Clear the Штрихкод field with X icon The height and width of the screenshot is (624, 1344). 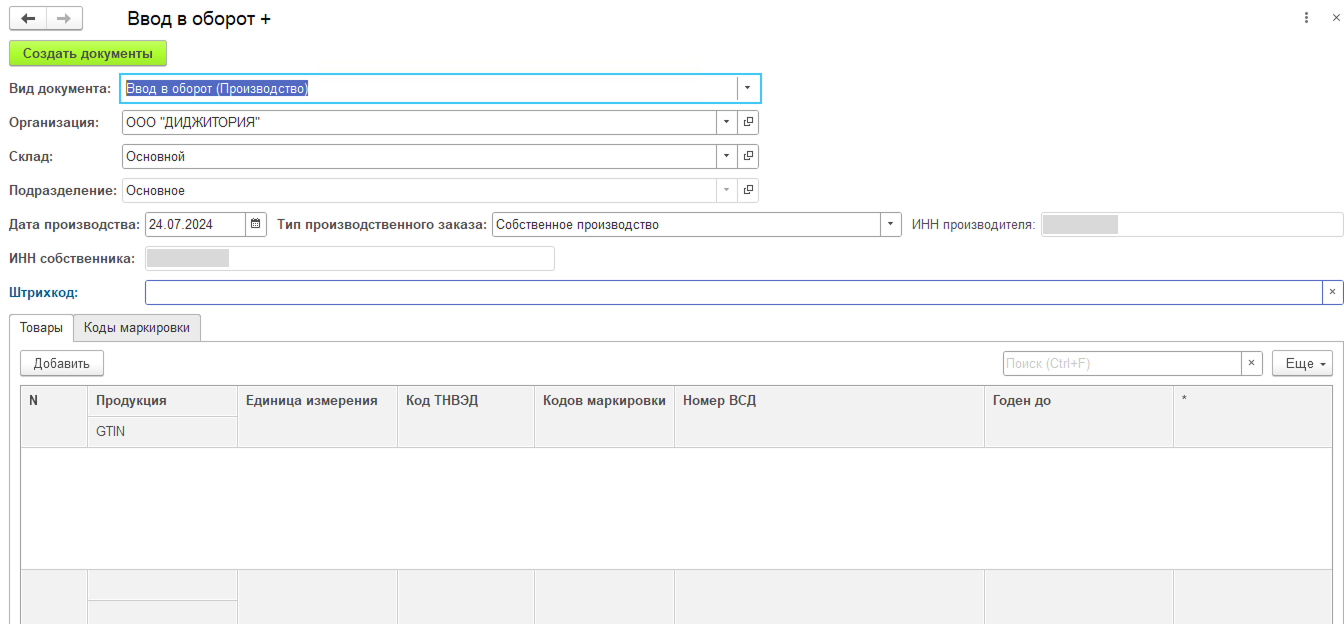click(x=1332, y=292)
